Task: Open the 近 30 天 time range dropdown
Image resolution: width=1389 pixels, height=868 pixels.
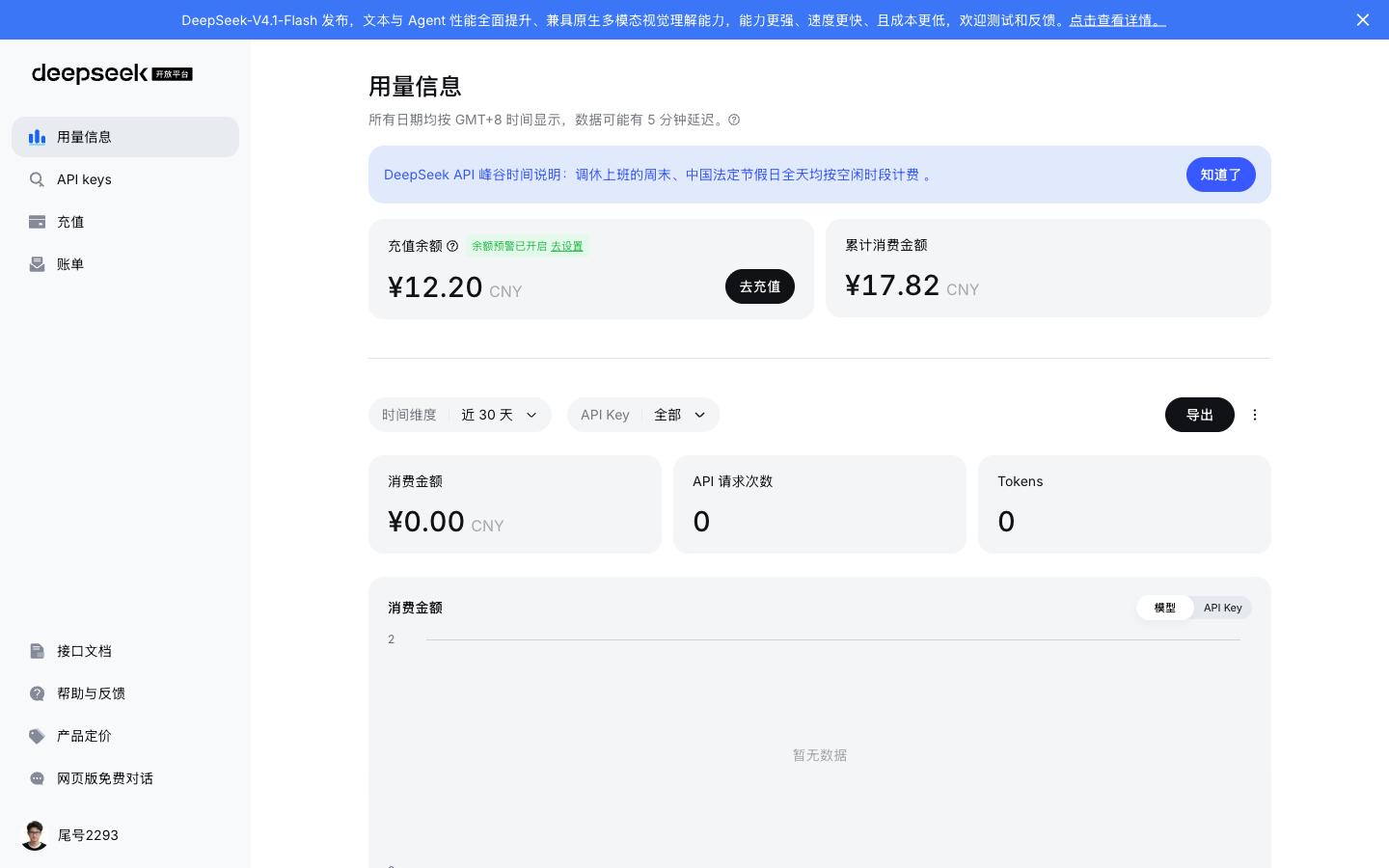Action: click(460, 415)
